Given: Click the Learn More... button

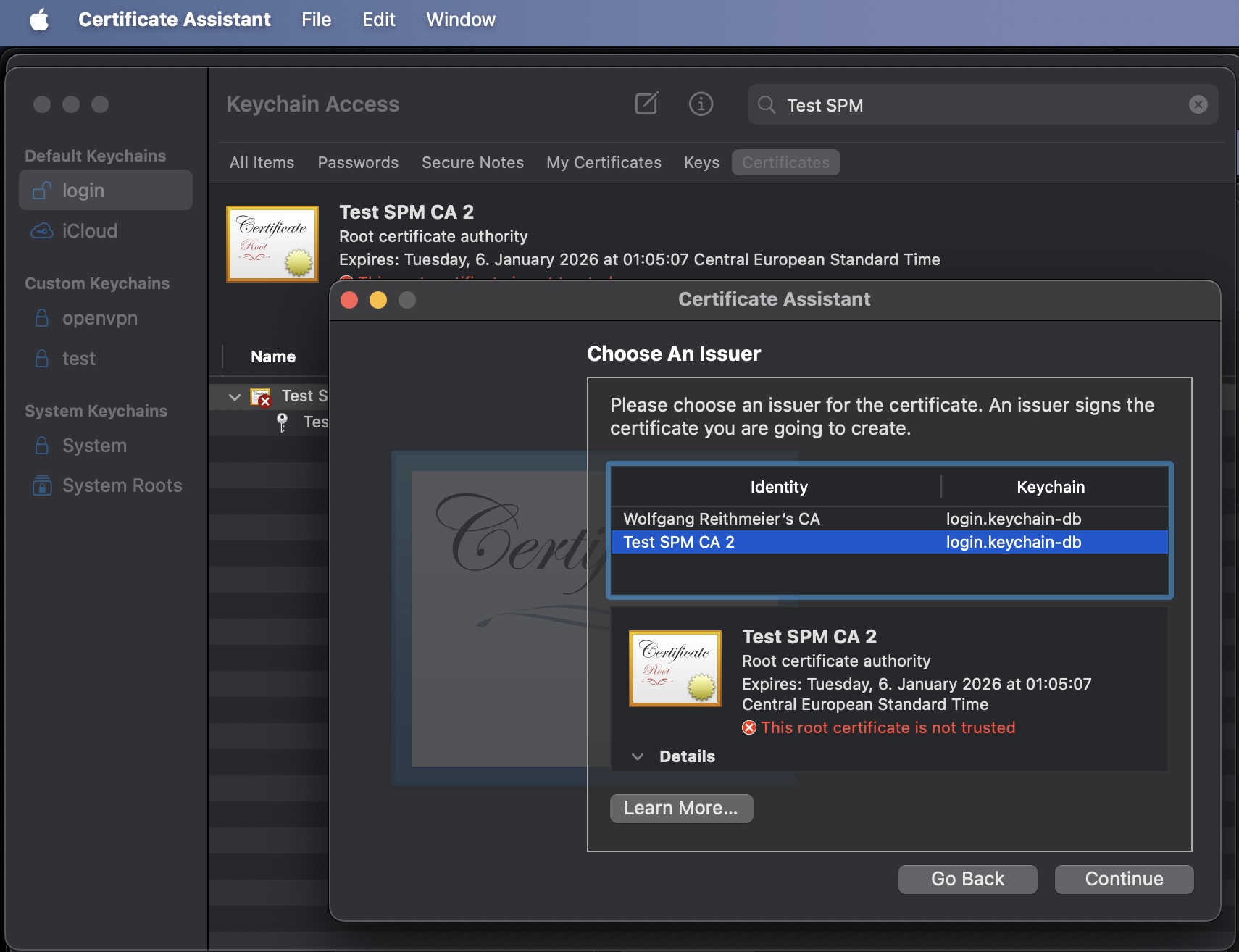Looking at the screenshot, I should 681,808.
